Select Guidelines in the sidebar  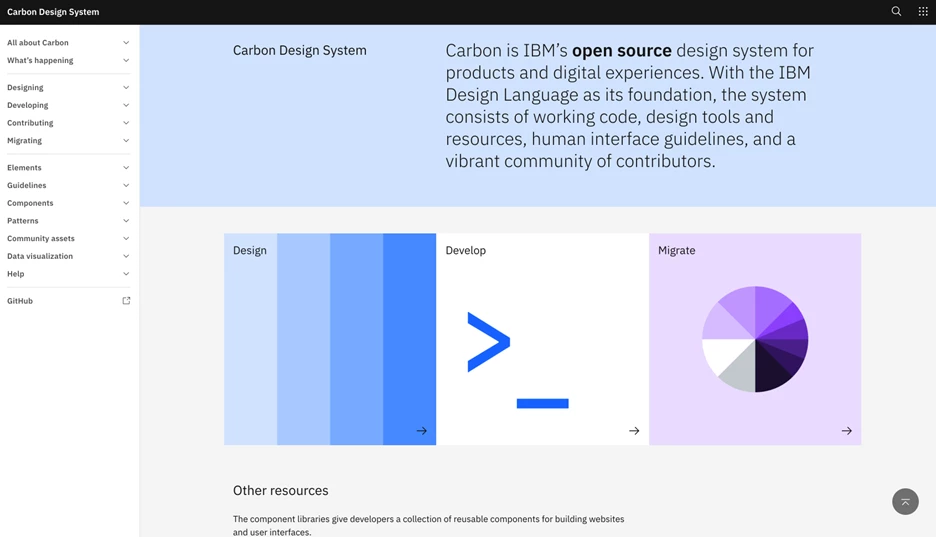(x=26, y=186)
